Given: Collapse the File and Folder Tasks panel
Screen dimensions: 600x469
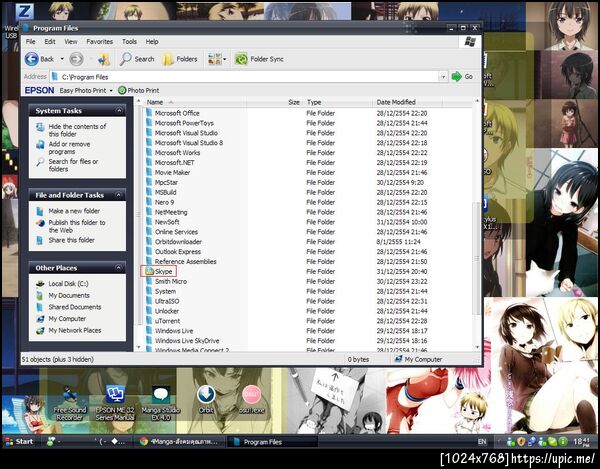Looking at the screenshot, I should [119, 195].
